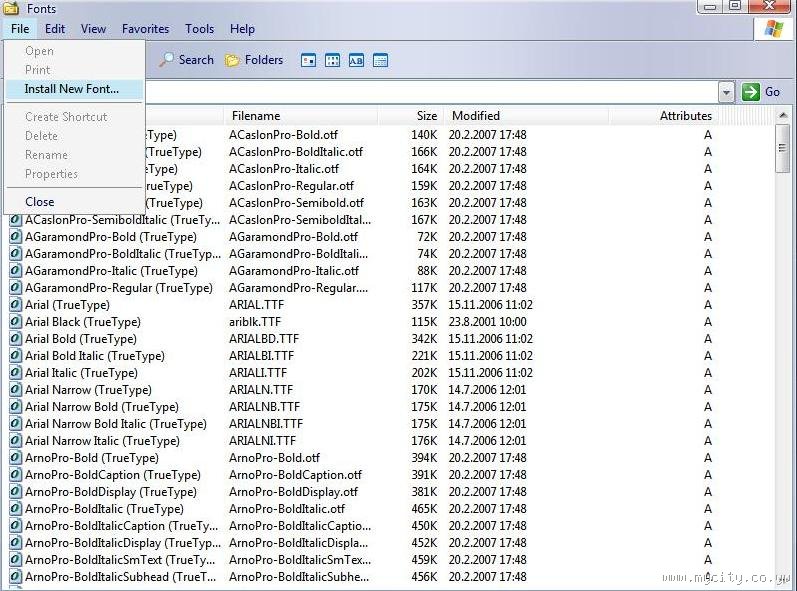Image resolution: width=797 pixels, height=591 pixels.
Task: Switch to Large Icons view
Action: click(x=308, y=60)
